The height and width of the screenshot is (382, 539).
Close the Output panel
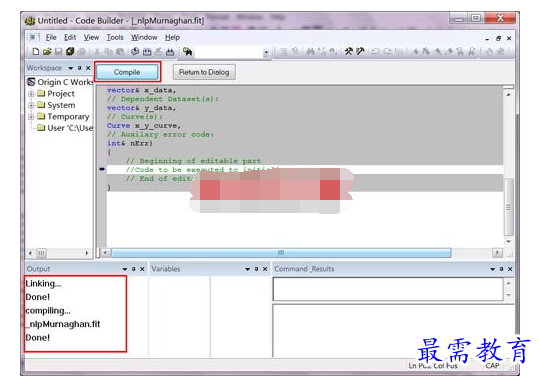pyautogui.click(x=142, y=269)
